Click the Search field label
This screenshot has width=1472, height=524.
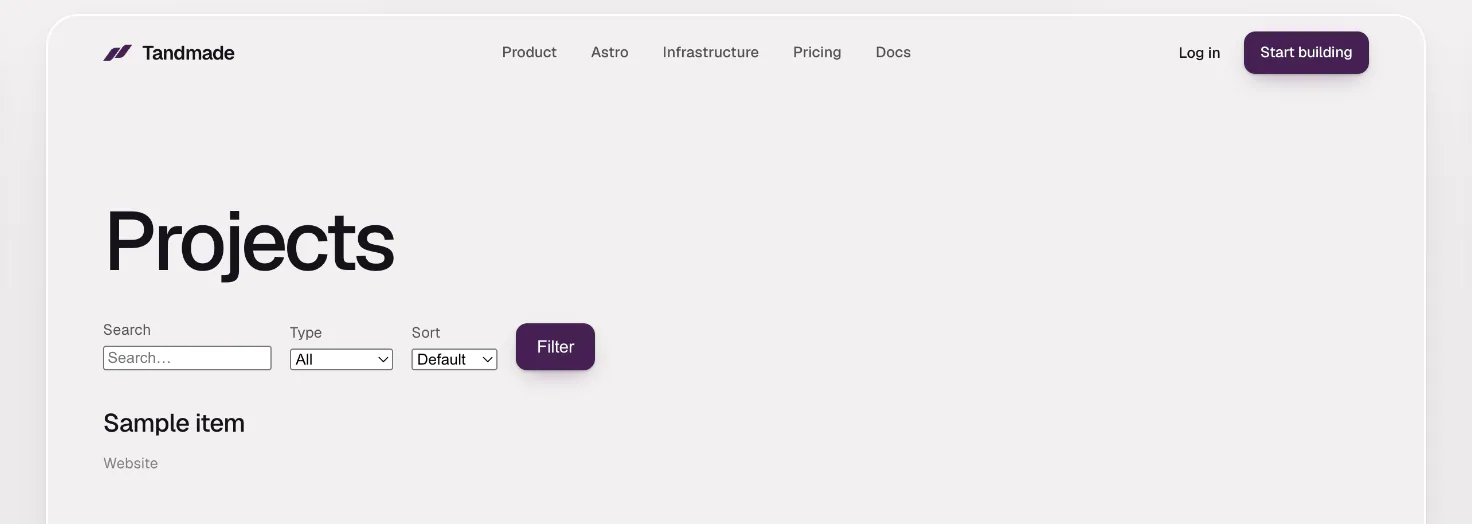point(127,330)
